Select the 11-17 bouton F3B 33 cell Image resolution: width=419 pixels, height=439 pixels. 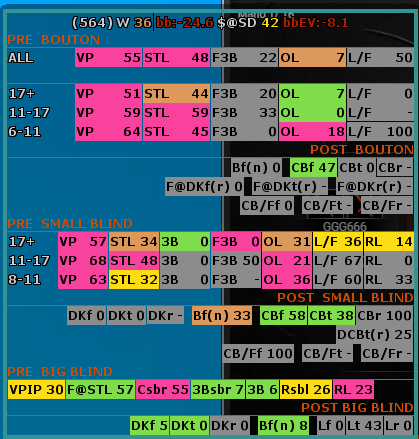244,113
